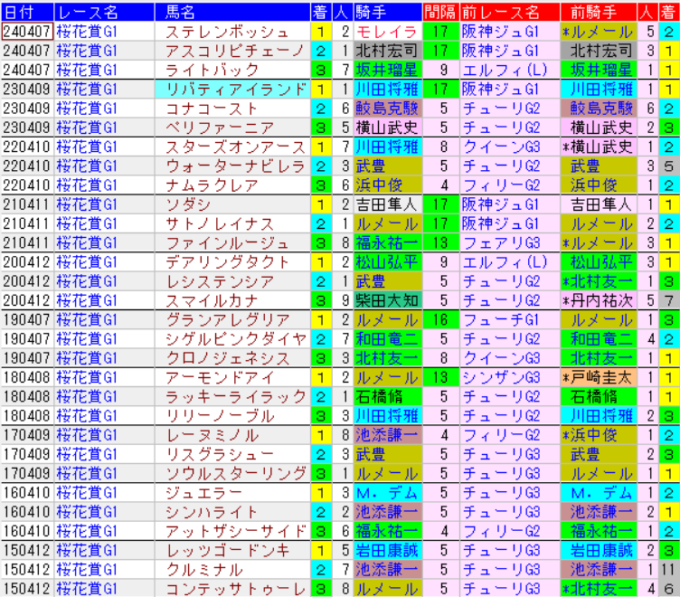Click the 日付 column header
680x597 pixels.
pos(27,12)
